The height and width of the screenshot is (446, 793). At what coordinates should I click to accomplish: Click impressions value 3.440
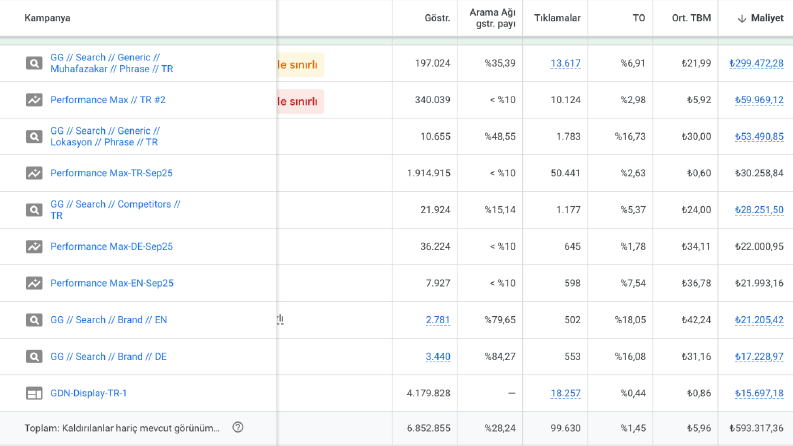(437, 356)
